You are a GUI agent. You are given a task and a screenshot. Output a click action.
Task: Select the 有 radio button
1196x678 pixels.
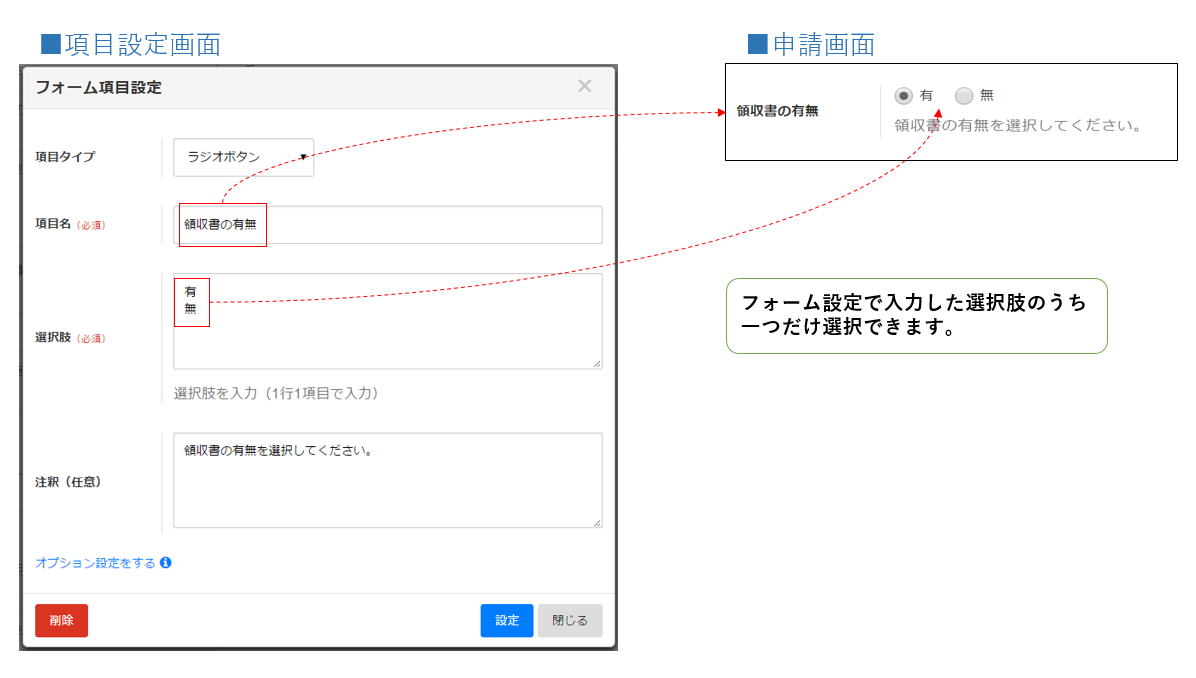point(904,96)
